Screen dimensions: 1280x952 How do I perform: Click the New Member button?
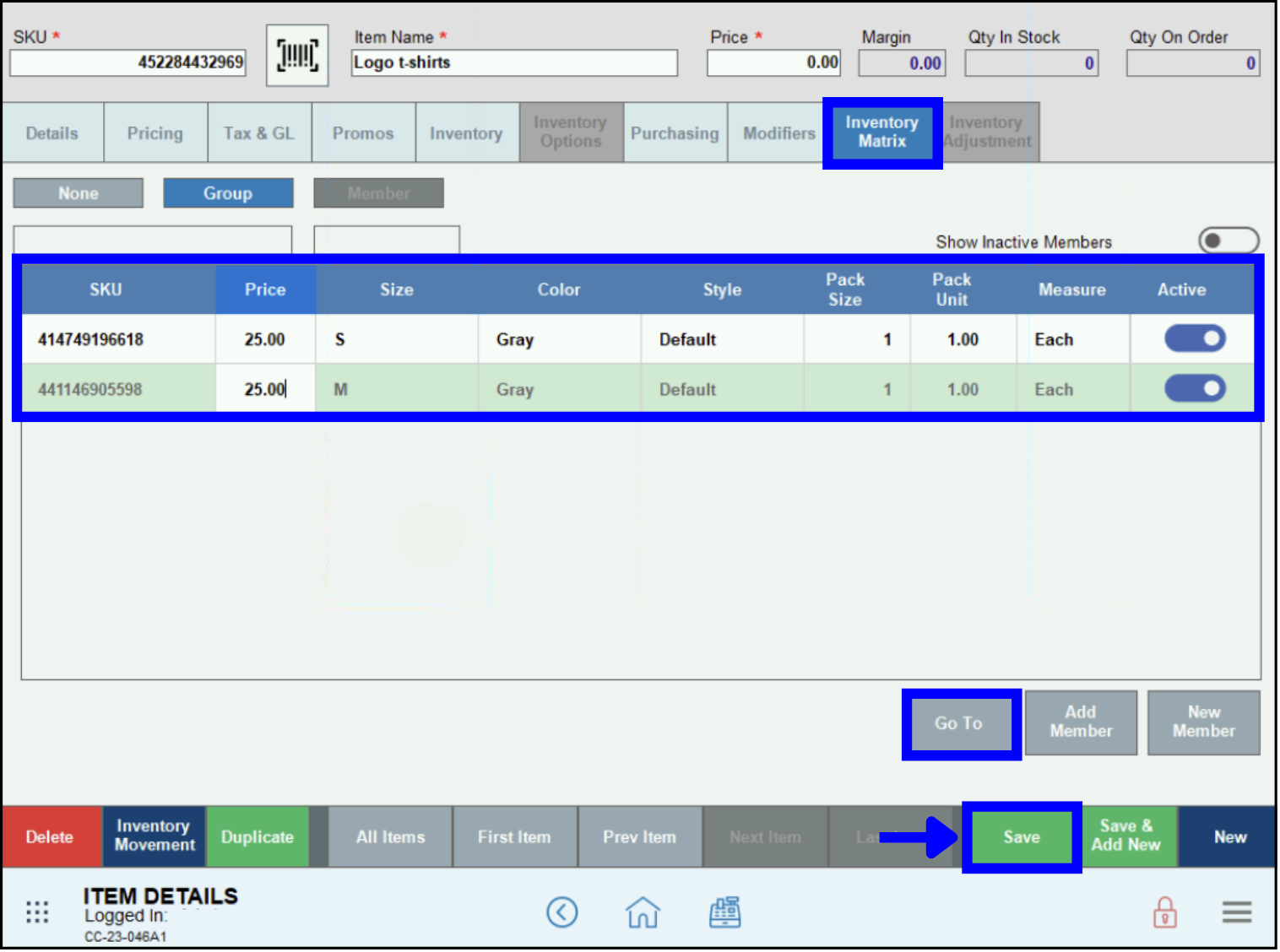tap(1204, 722)
